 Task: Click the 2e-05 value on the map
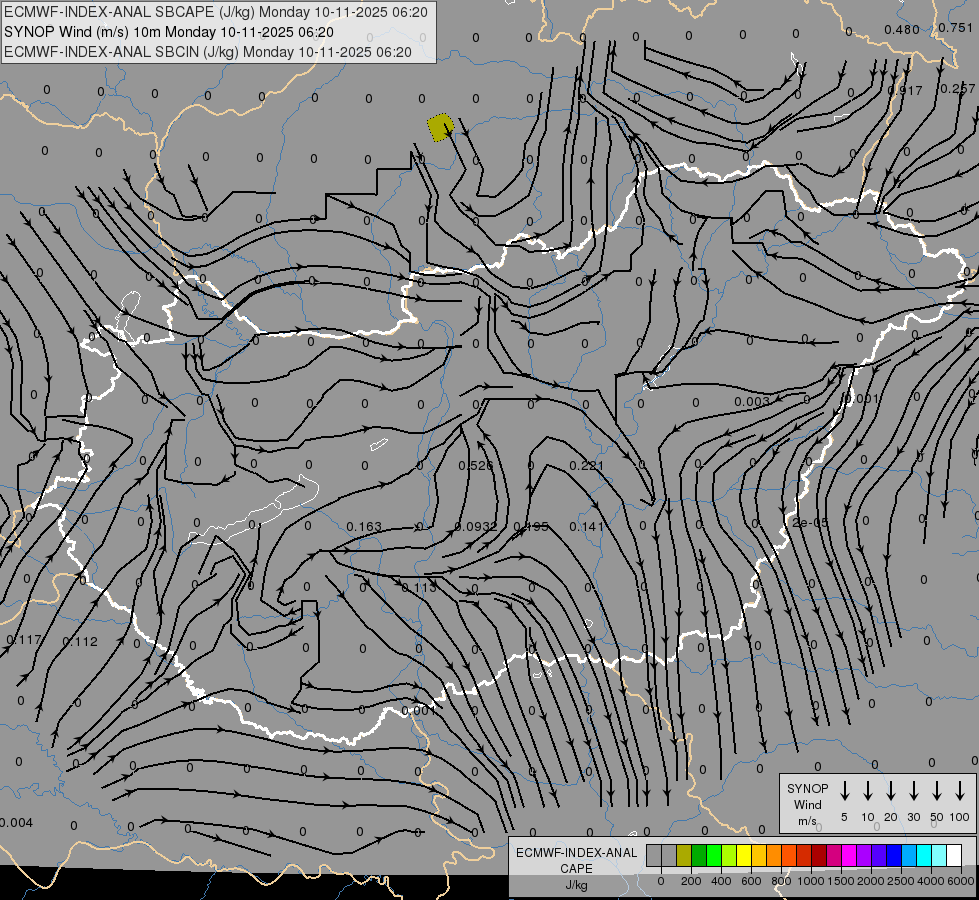tap(810, 523)
